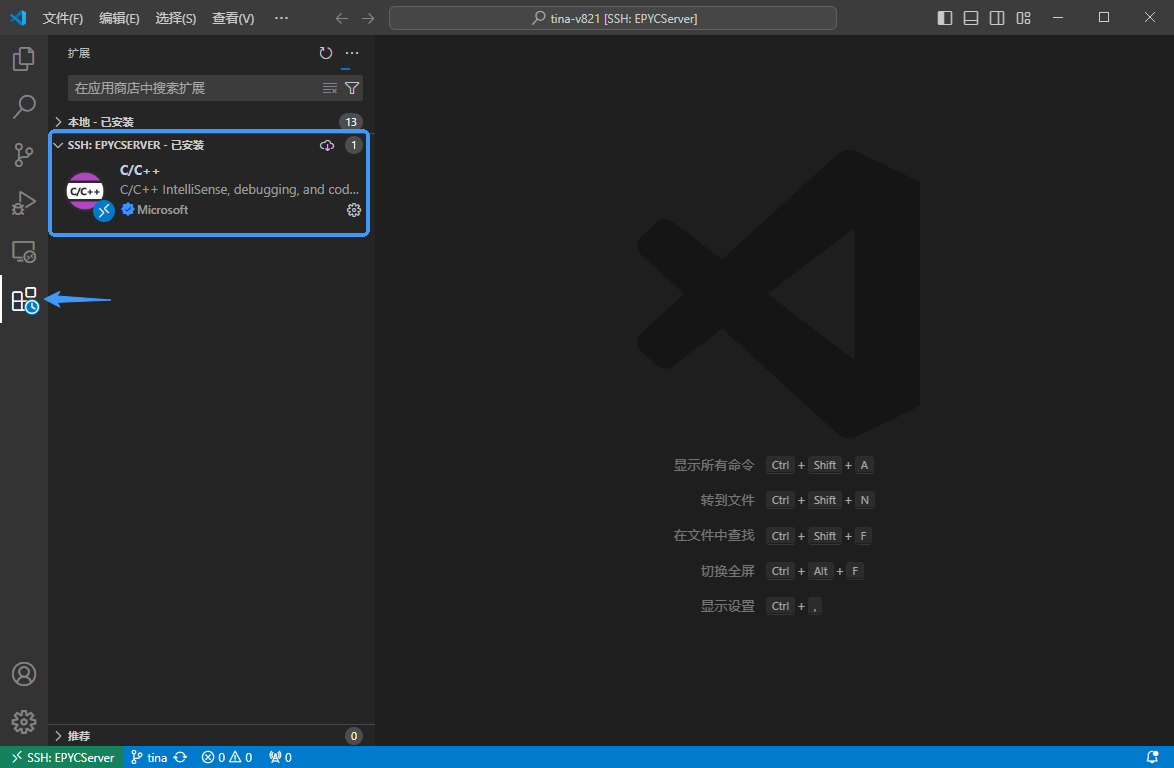Click the tina branch in status bar
The height and width of the screenshot is (768, 1174).
[150, 757]
